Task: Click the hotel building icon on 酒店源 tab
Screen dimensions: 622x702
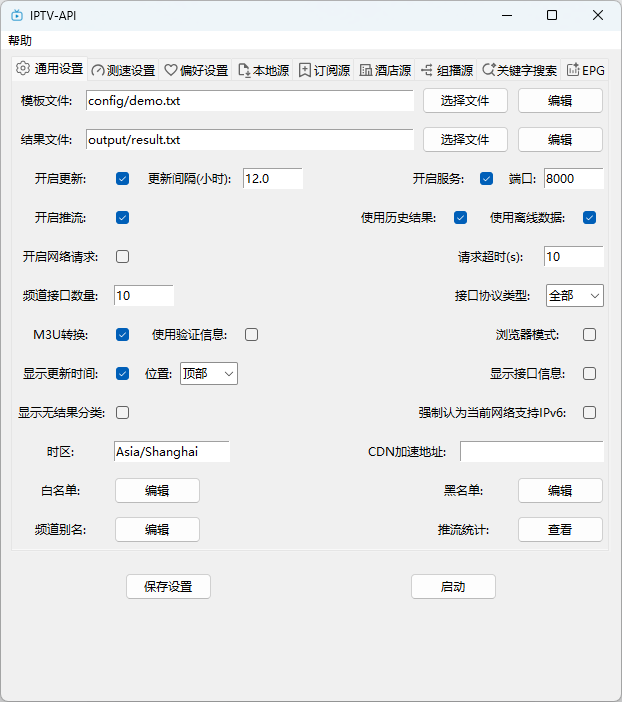Action: point(366,70)
